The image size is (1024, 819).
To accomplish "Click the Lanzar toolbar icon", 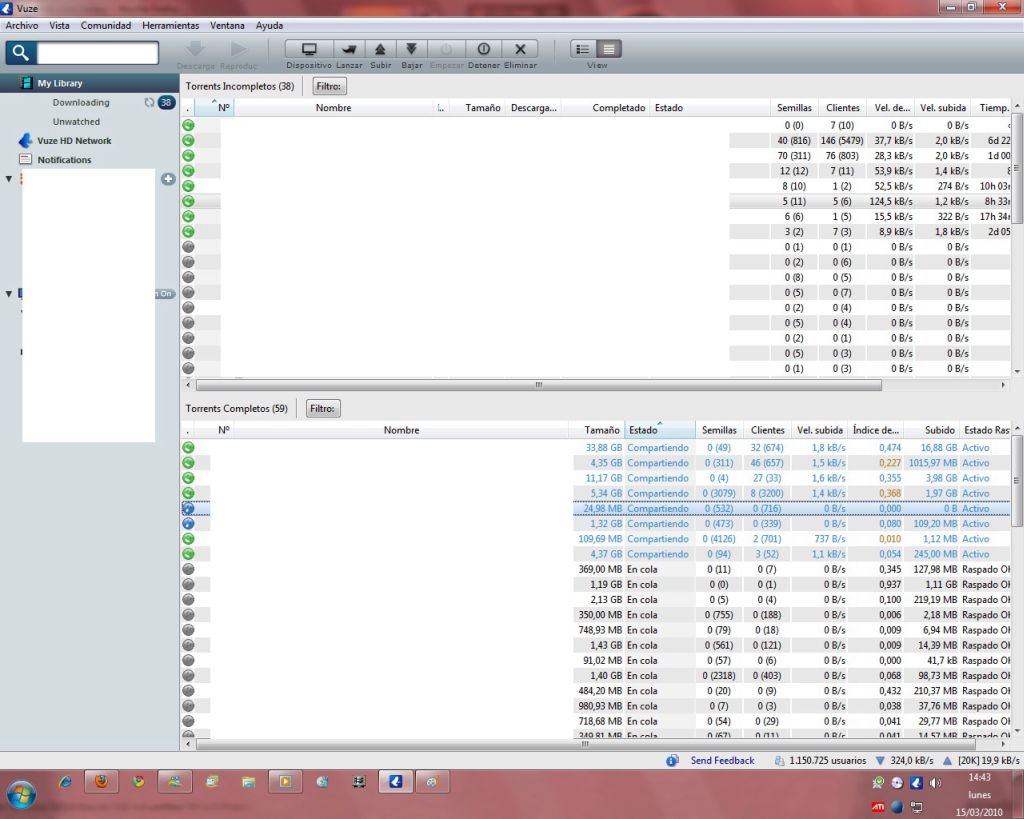I will (349, 49).
